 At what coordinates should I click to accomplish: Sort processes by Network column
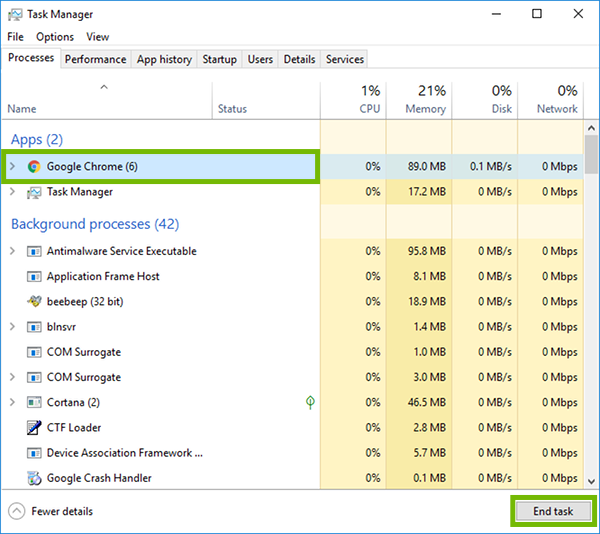click(x=551, y=100)
